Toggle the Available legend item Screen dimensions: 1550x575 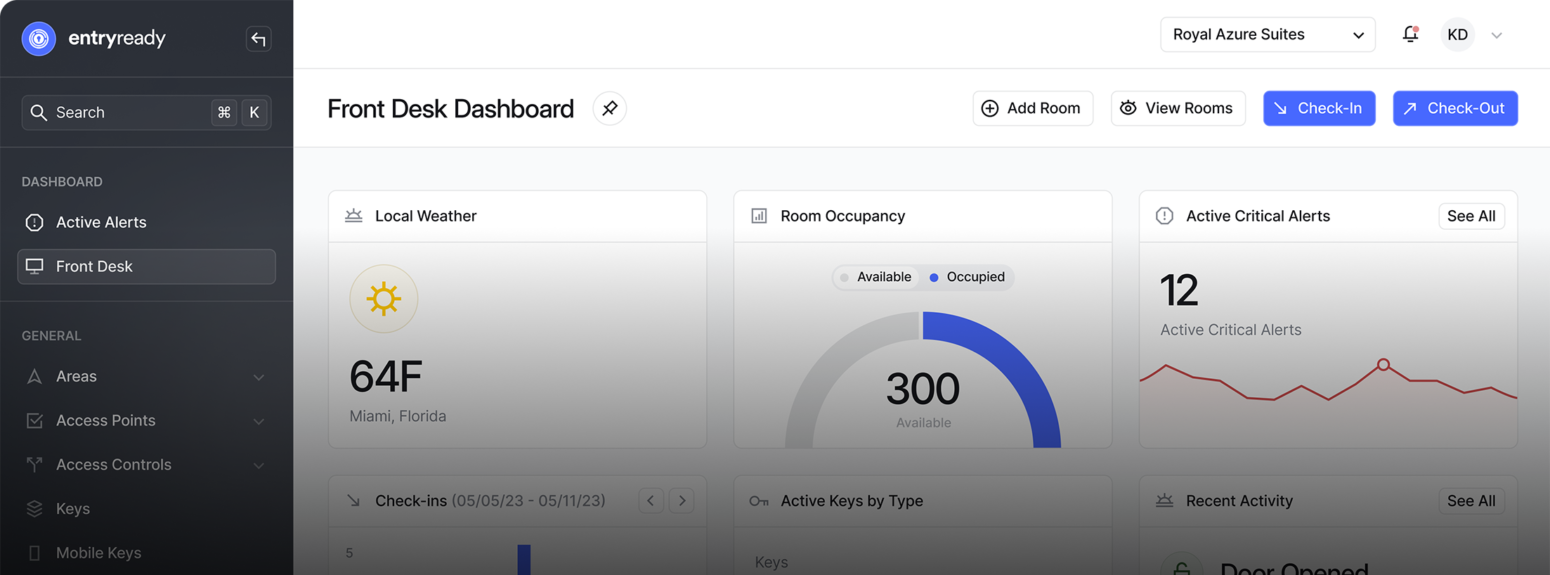pos(876,277)
